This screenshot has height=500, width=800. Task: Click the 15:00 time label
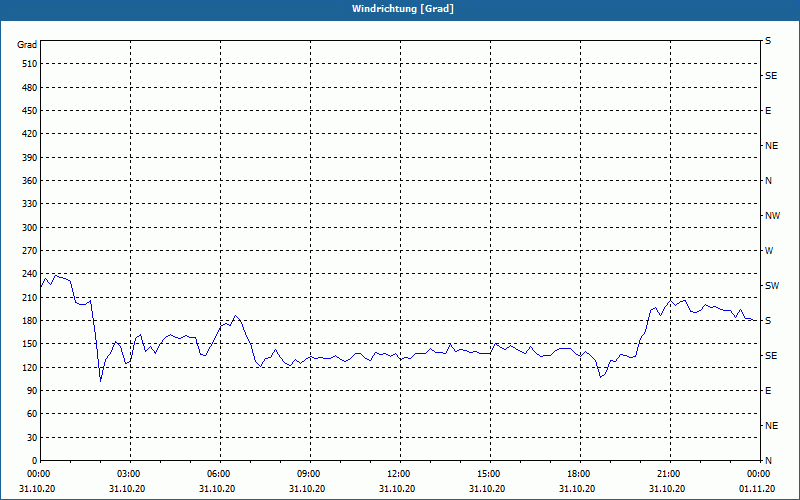pyautogui.click(x=490, y=474)
